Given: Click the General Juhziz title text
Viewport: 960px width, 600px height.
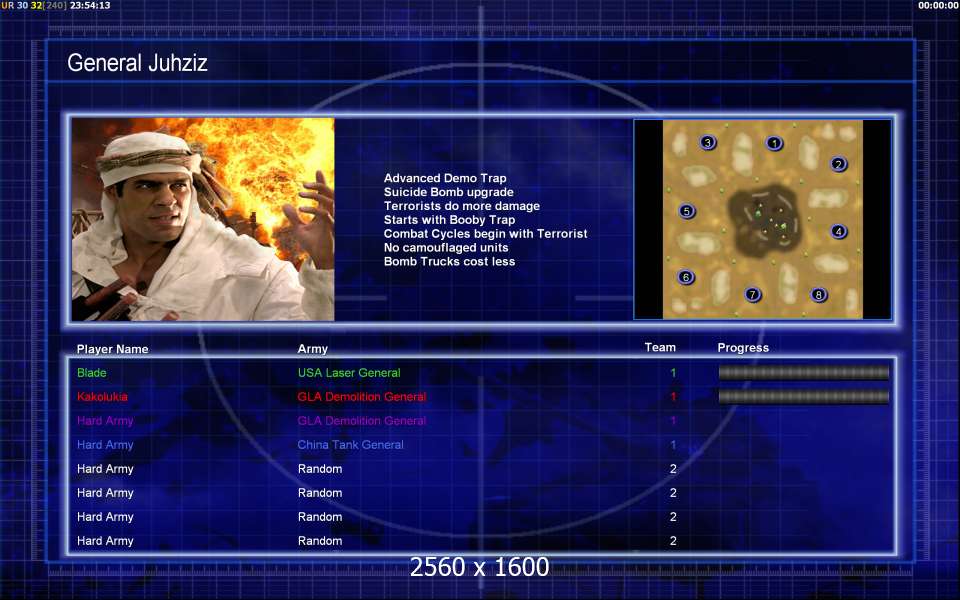Looking at the screenshot, I should tap(137, 62).
